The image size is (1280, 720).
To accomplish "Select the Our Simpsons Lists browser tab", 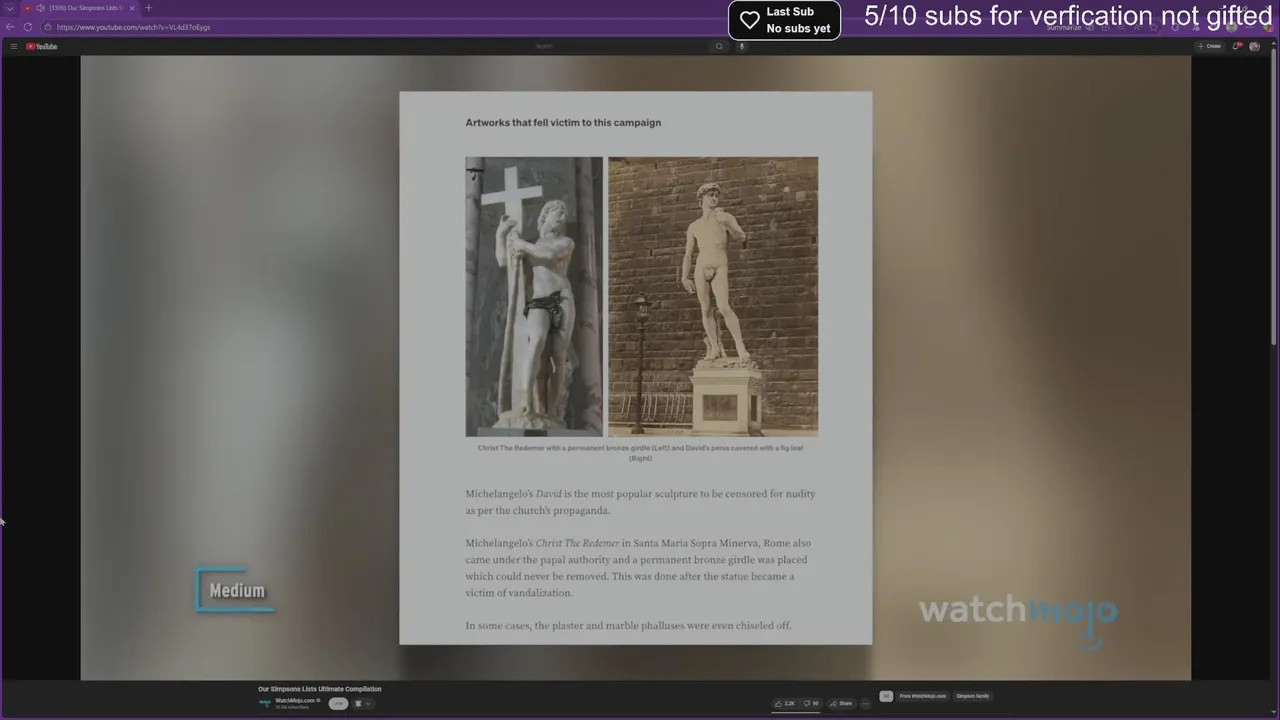I will (x=79, y=8).
